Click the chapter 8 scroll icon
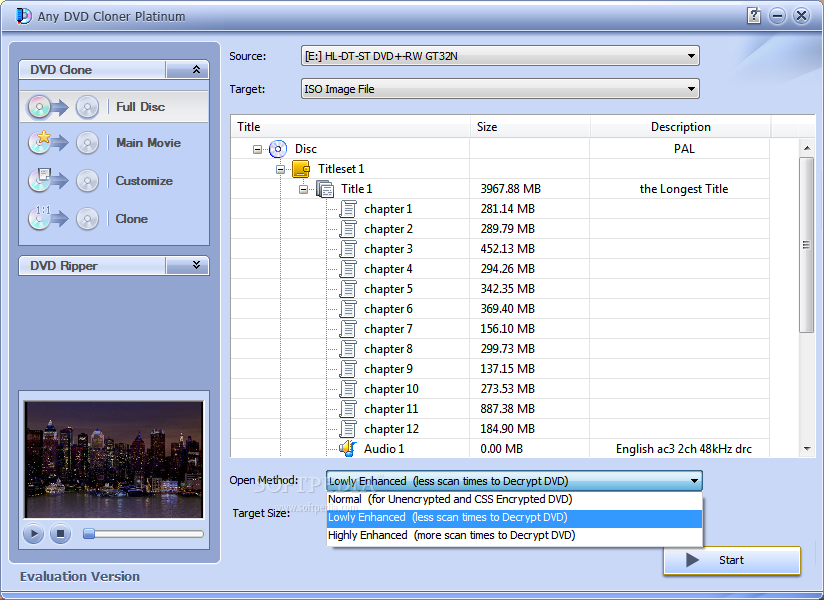Image resolution: width=824 pixels, height=600 pixels. pyautogui.click(x=347, y=349)
